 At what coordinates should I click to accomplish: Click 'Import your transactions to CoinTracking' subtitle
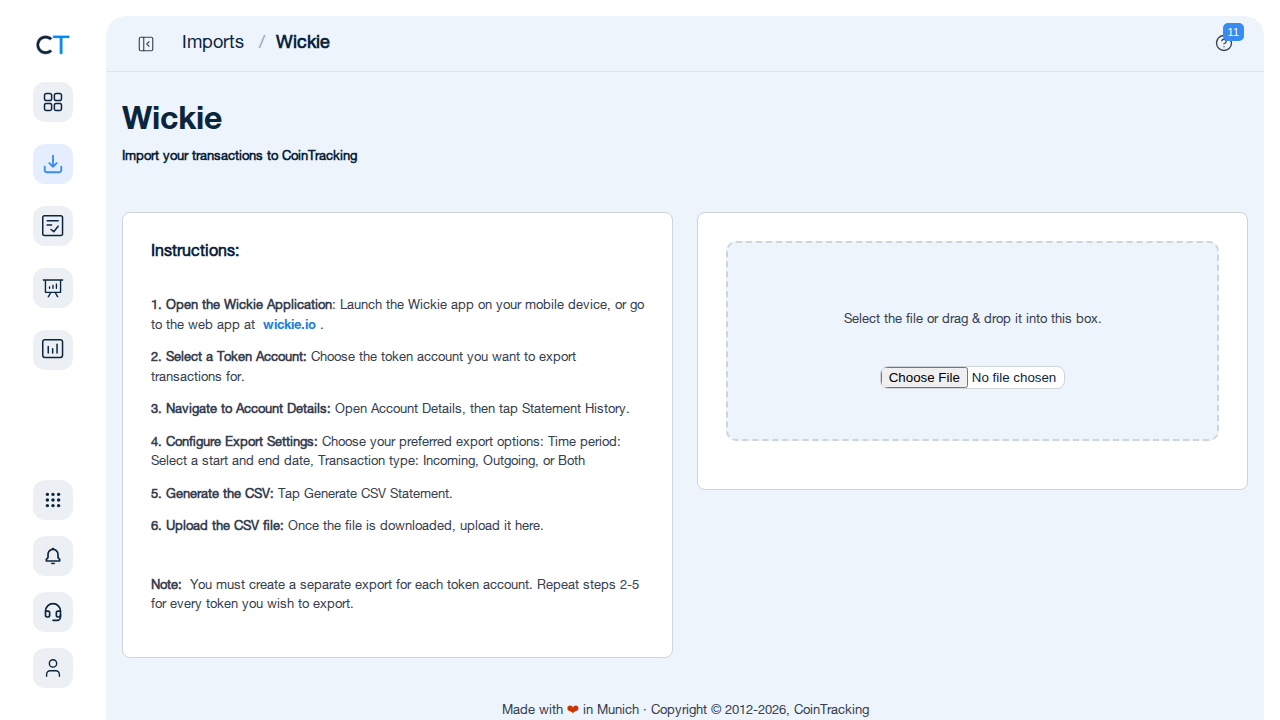coord(240,156)
